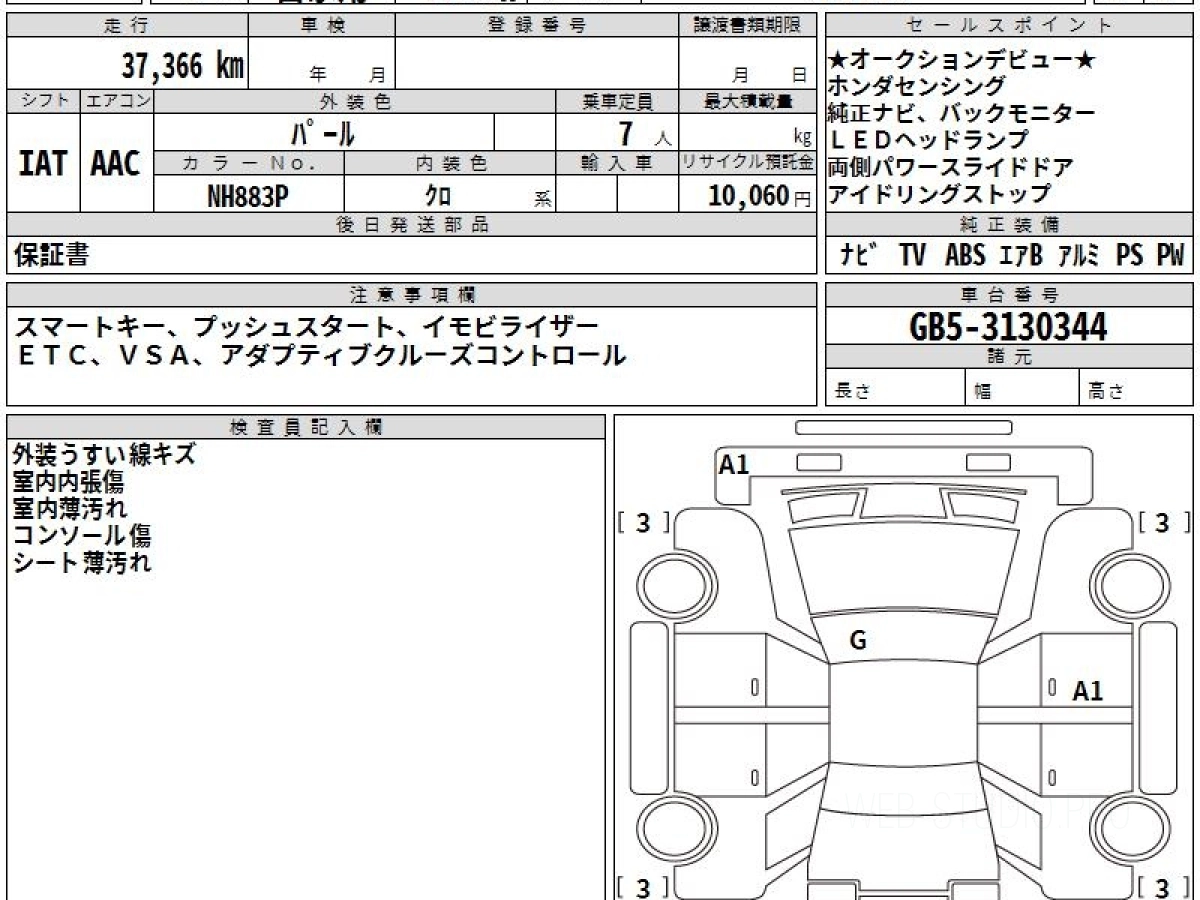Select inspector note 室内内張傷

[68, 482]
